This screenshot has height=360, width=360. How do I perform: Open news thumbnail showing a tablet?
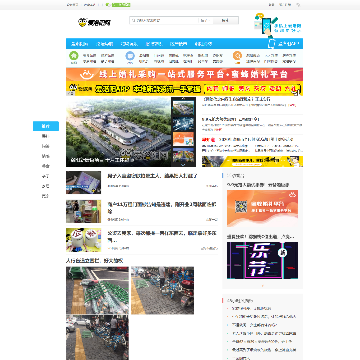pyautogui.click(x=83, y=182)
